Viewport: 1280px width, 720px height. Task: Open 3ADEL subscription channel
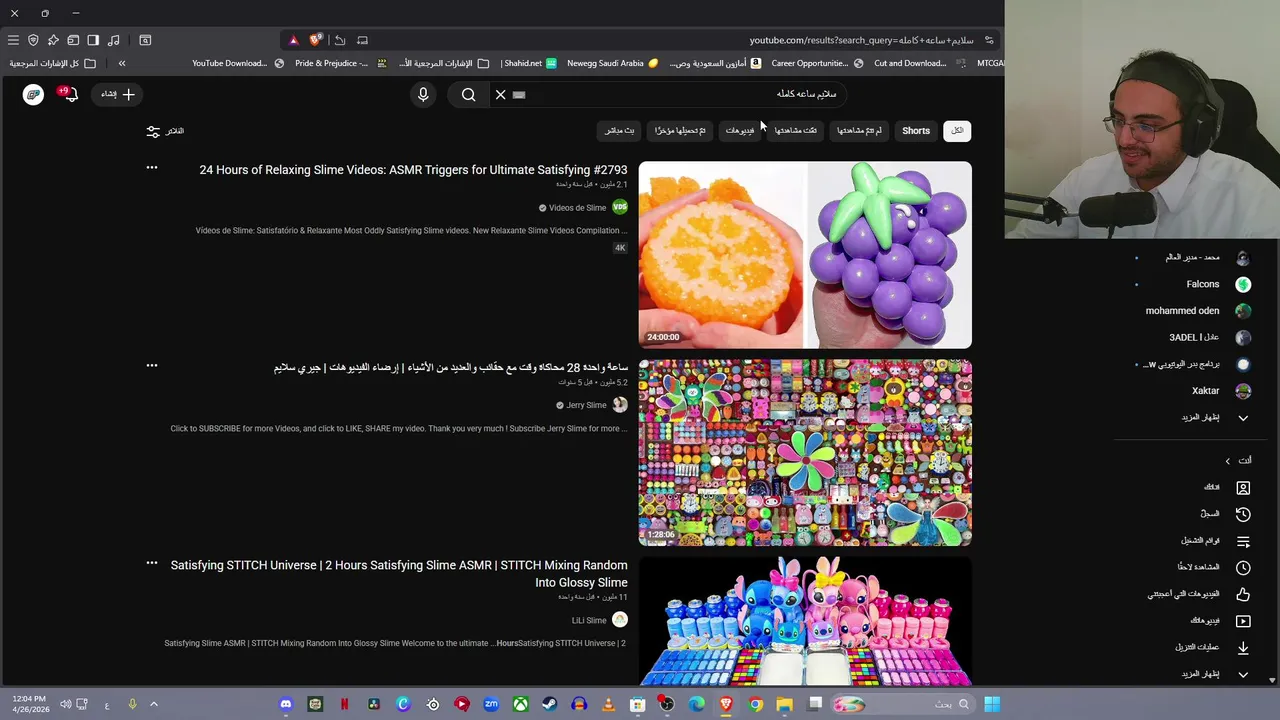point(1194,338)
